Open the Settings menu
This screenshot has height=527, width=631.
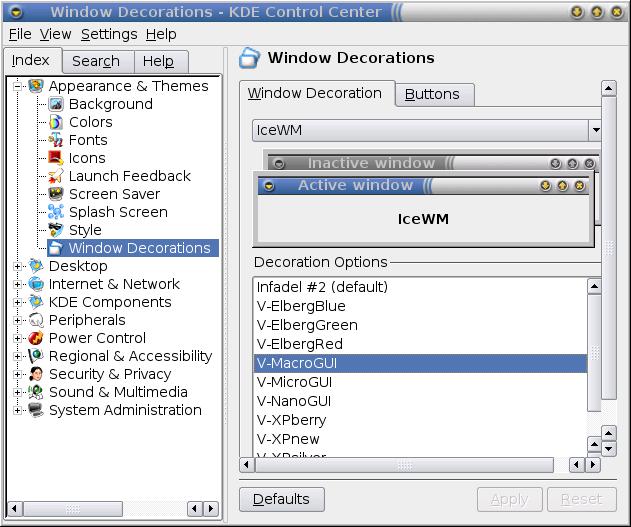(x=109, y=34)
